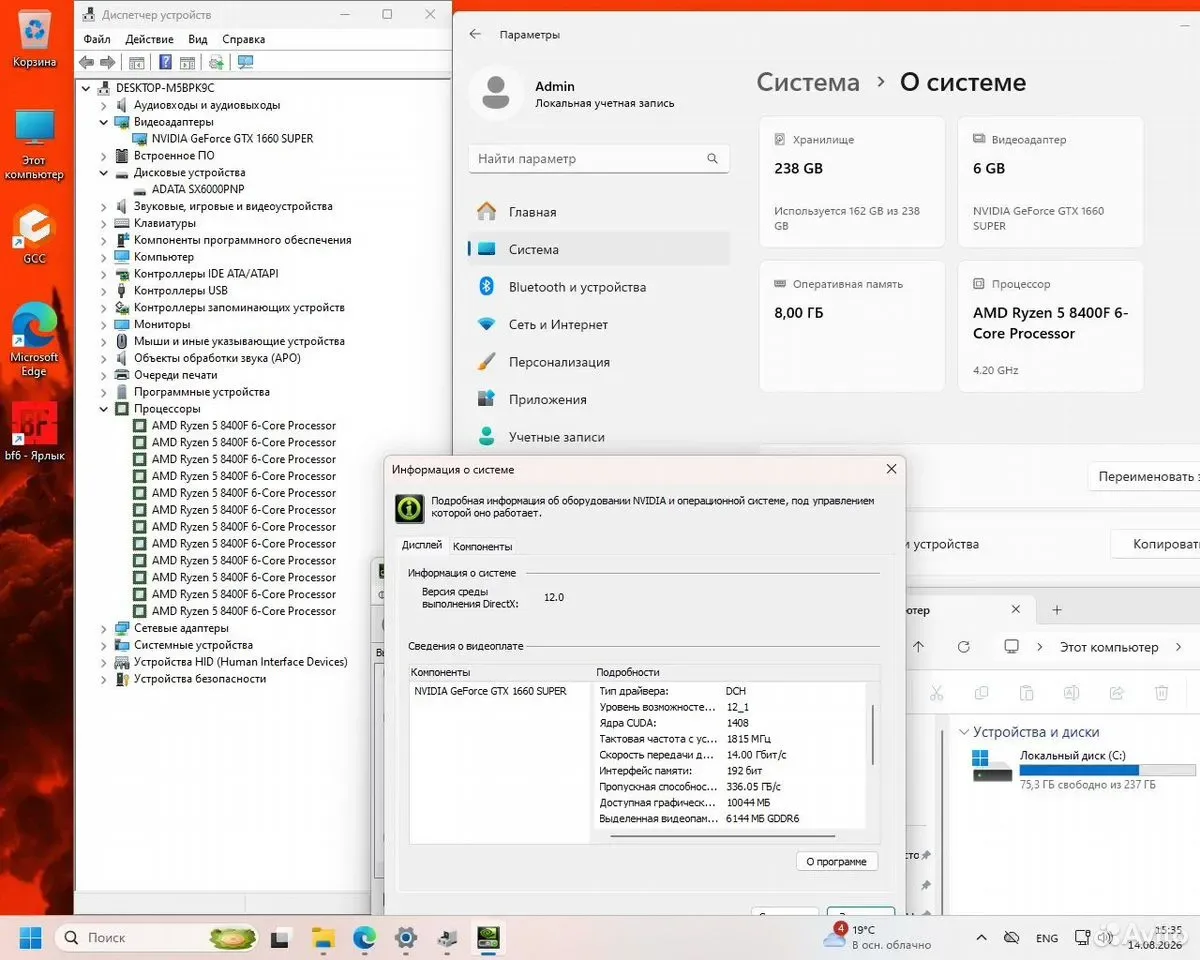Open Учетные записи settings
The image size is (1200, 960).
click(598, 437)
